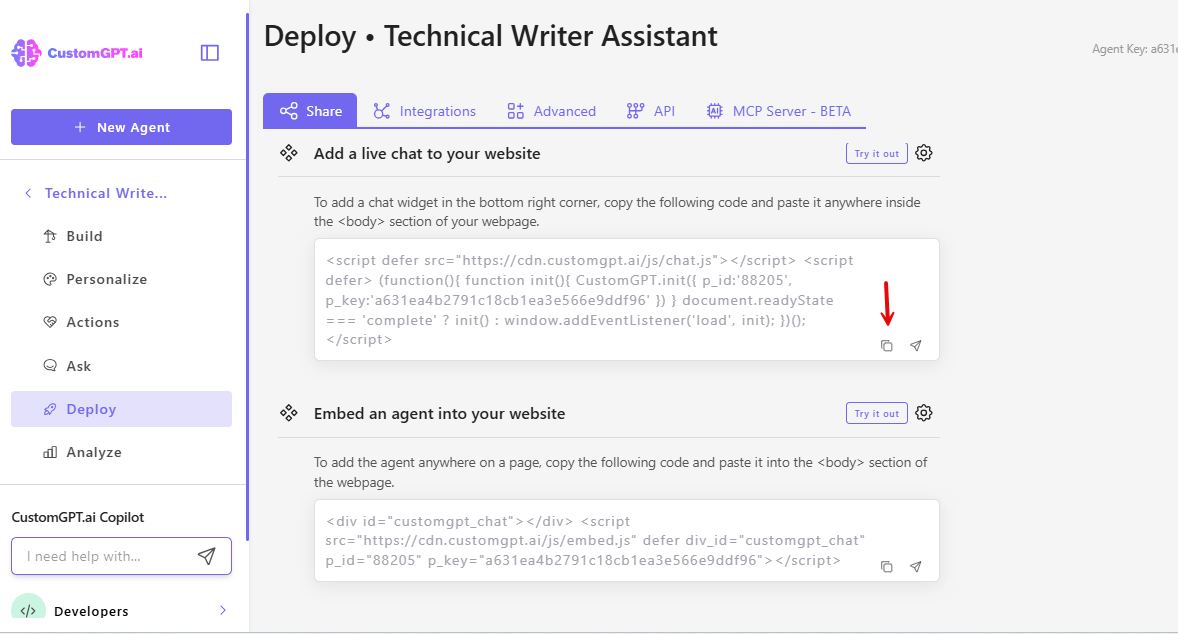Screen dimensions: 1178x634
Task: Send the embed code via paper plane icon
Action: tap(916, 566)
